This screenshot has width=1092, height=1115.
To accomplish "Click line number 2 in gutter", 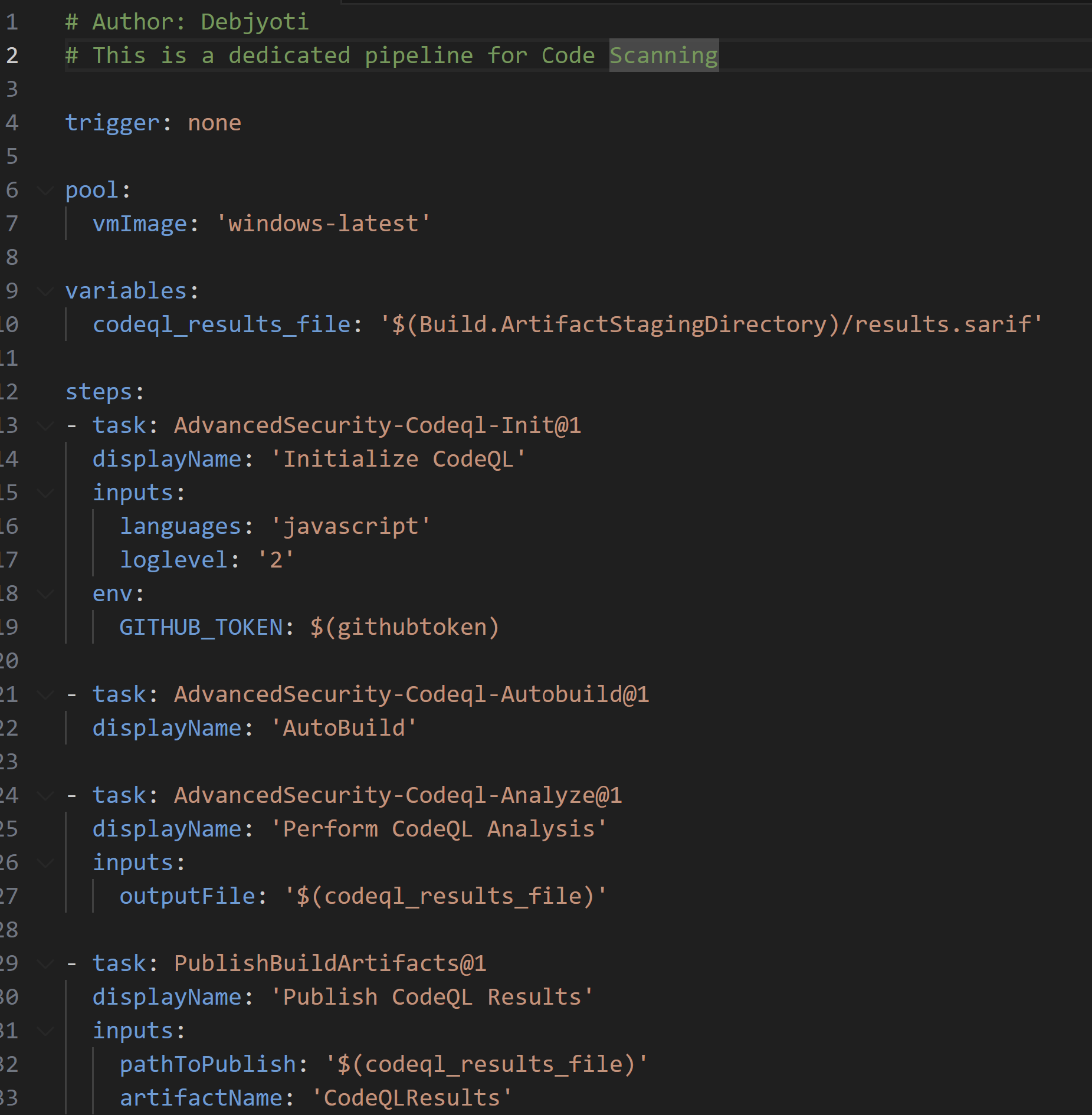I will (12, 55).
